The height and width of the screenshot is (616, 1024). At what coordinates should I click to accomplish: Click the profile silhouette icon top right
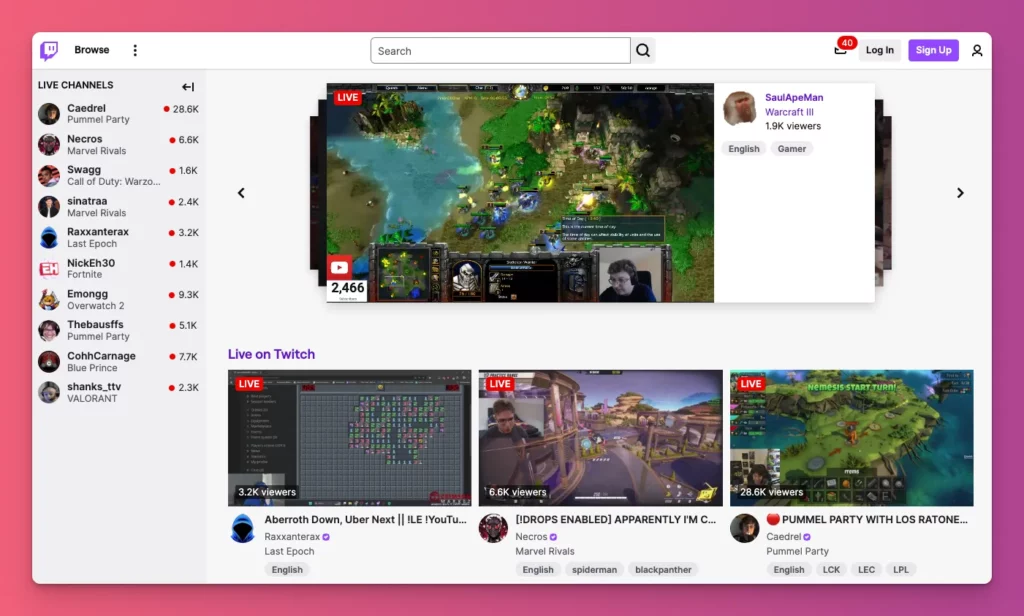pos(977,50)
